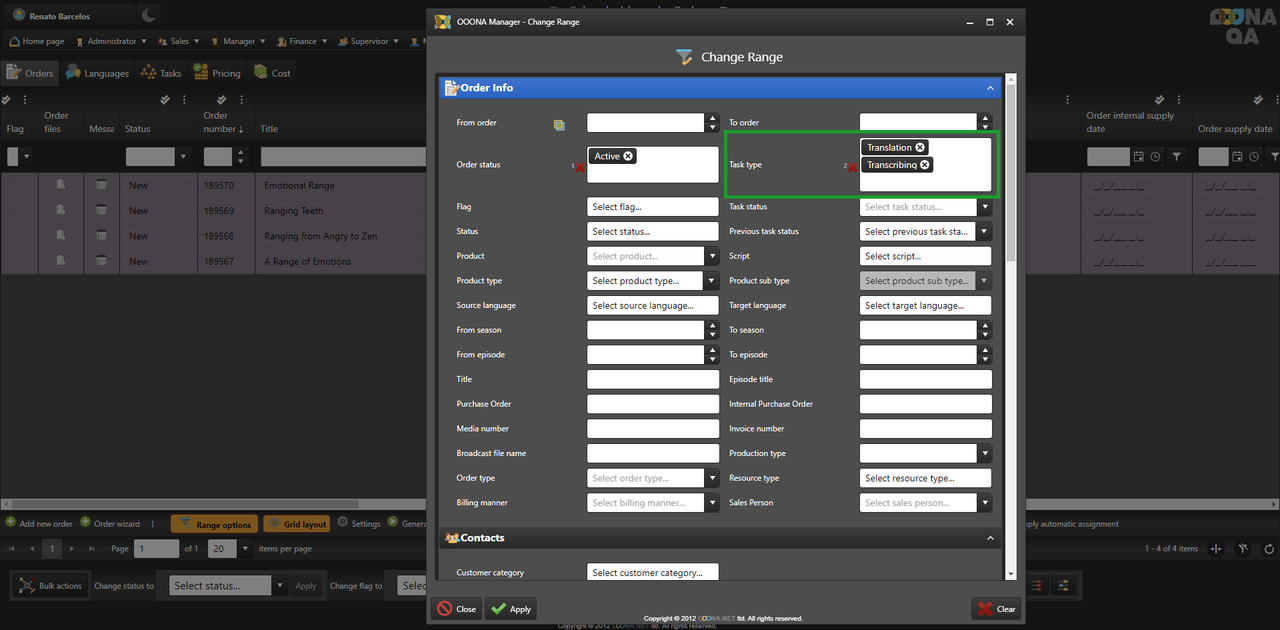This screenshot has width=1280, height=630.
Task: Collapse the Order Info section
Action: 990,88
